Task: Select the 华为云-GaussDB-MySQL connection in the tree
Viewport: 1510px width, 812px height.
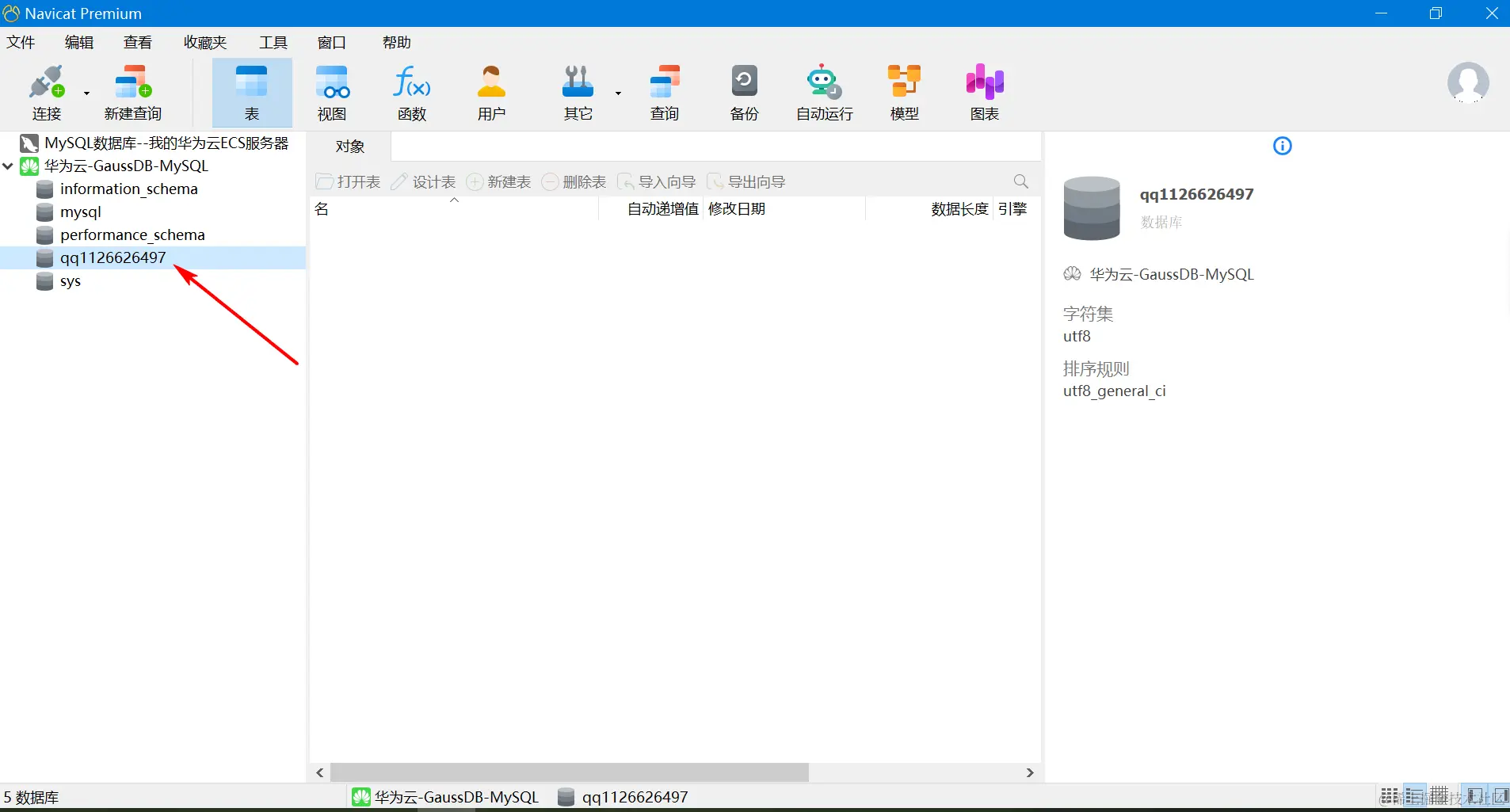Action: coord(126,166)
